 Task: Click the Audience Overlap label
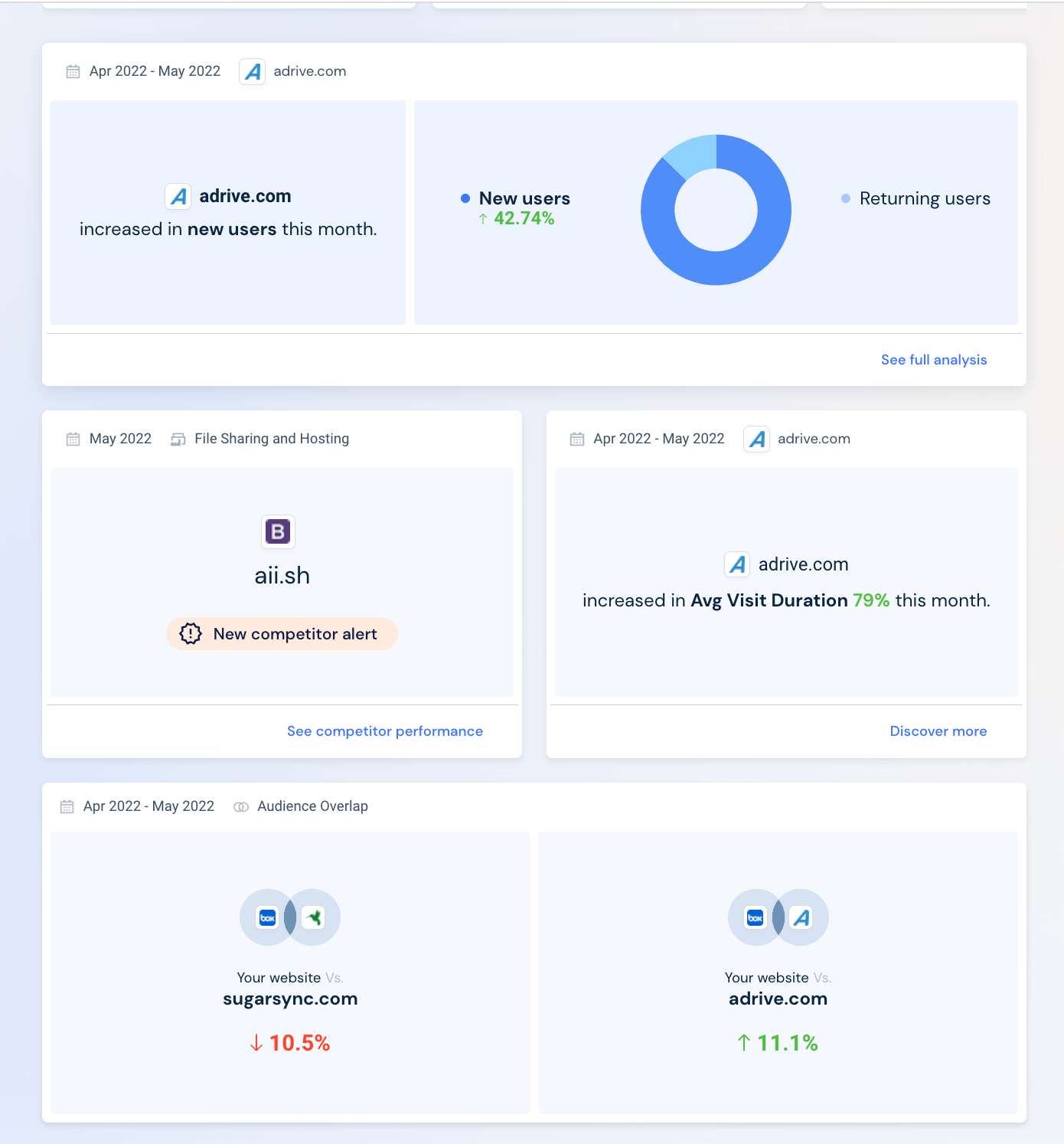[x=313, y=806]
